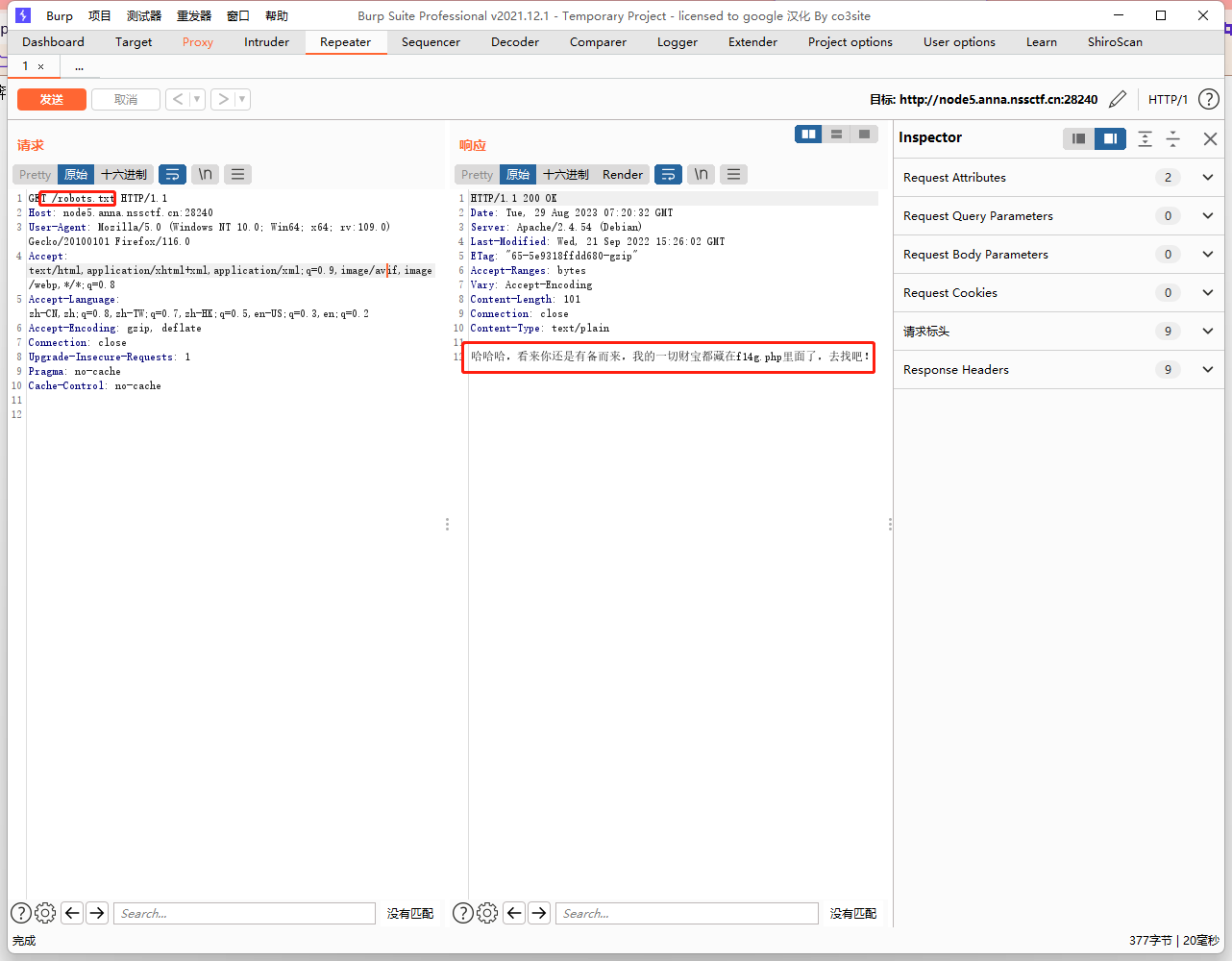Expand the Response Headers section
Viewport: 1232px width, 961px height.
pyautogui.click(x=1208, y=369)
